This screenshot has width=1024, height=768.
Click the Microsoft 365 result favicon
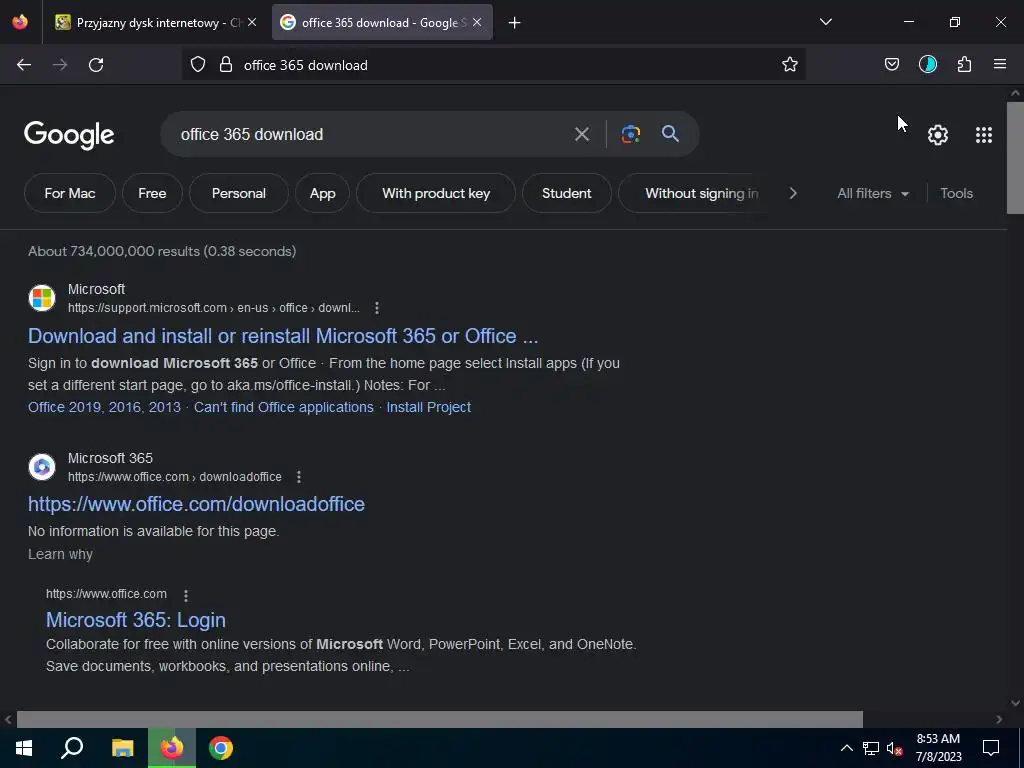[x=42, y=467]
